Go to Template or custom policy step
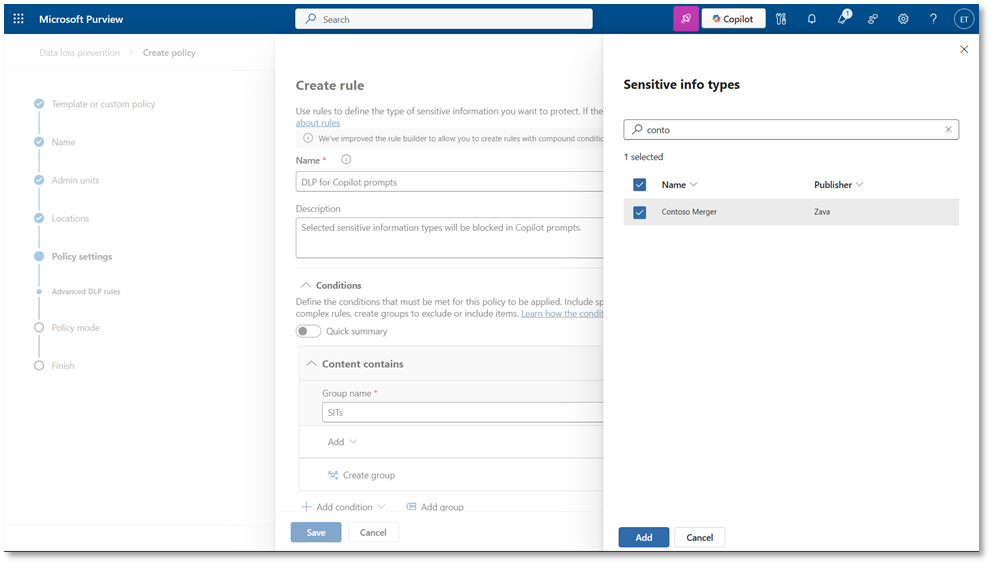The width and height of the screenshot is (992, 565). tap(103, 104)
